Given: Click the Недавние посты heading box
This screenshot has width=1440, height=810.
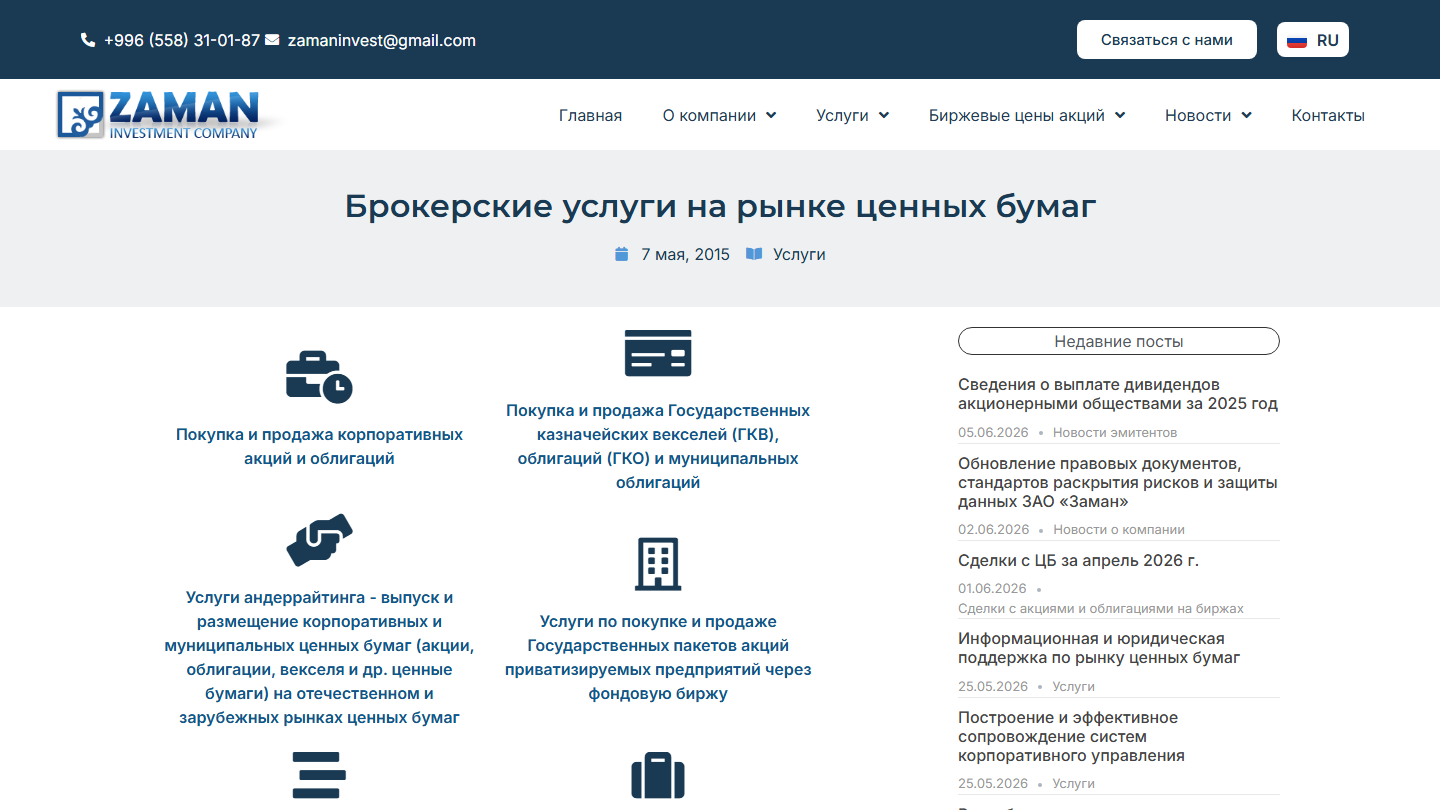Looking at the screenshot, I should point(1119,341).
